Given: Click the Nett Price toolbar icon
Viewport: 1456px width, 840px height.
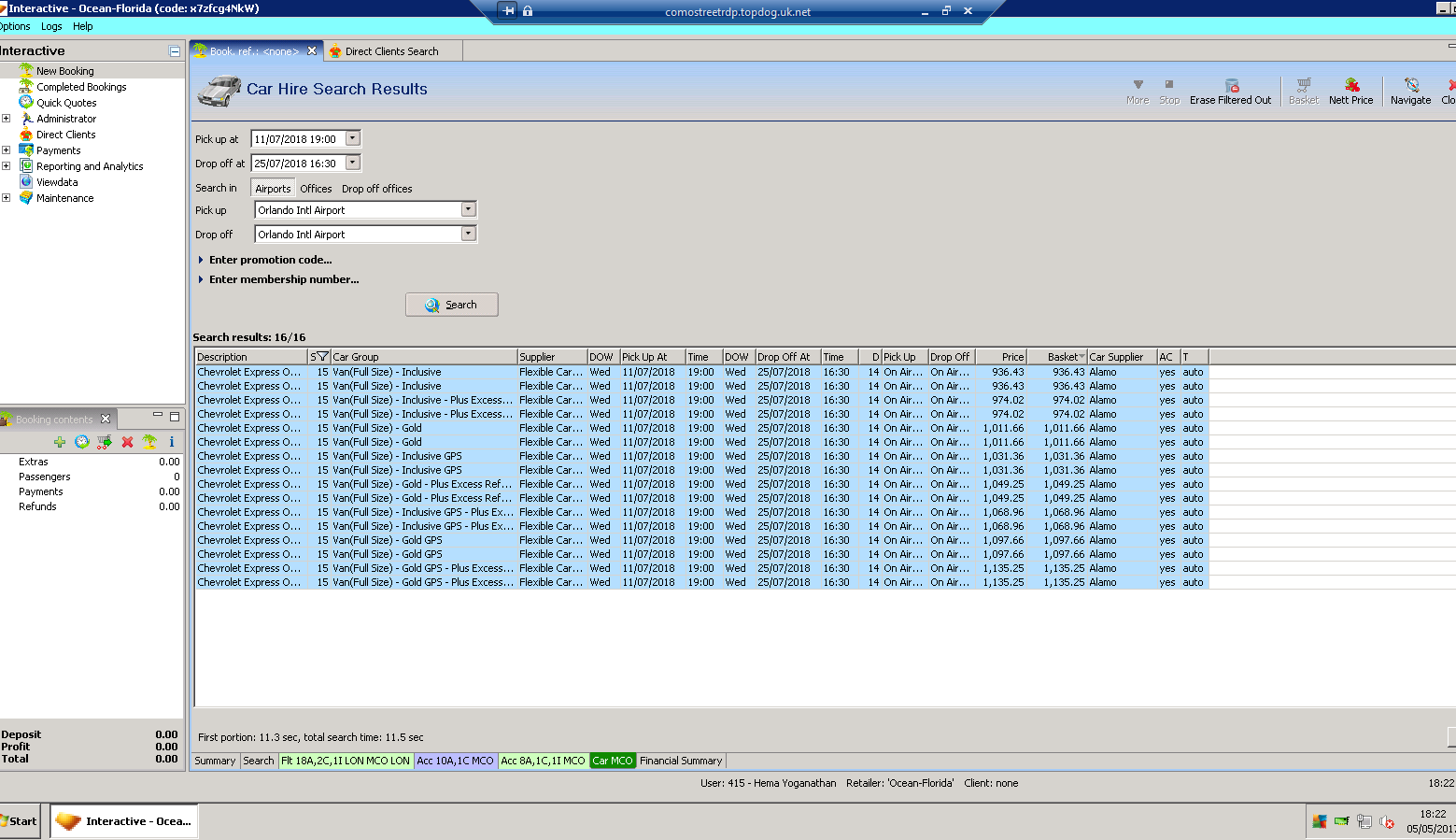Looking at the screenshot, I should click(x=1350, y=86).
